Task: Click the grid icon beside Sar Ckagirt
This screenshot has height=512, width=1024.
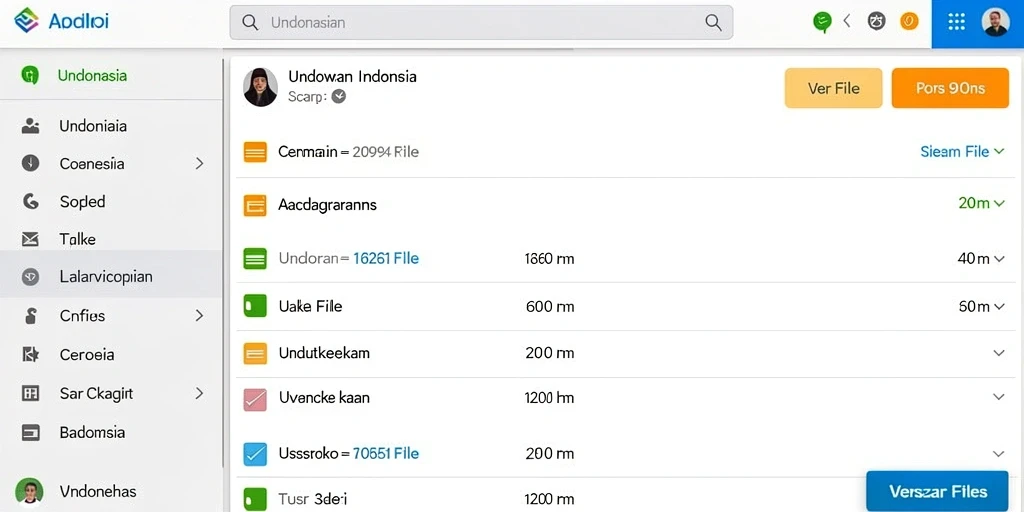Action: coord(30,393)
